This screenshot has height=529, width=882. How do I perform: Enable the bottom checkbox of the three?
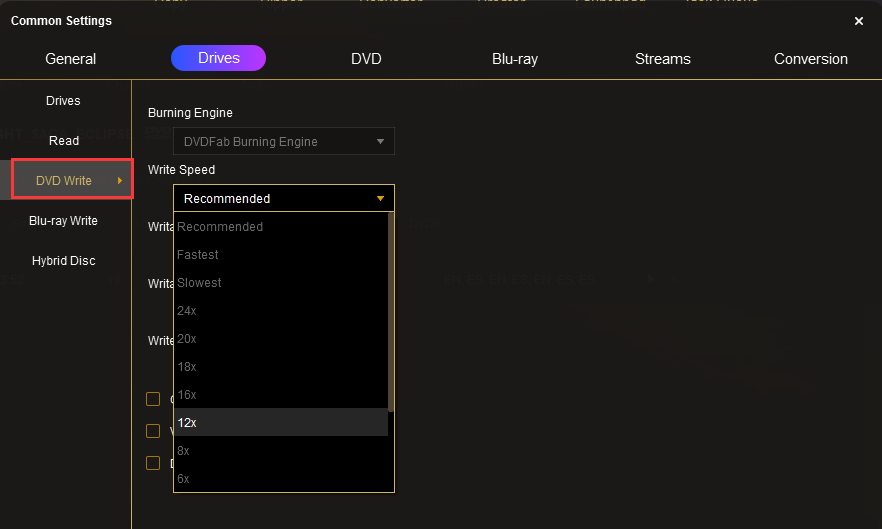(153, 463)
